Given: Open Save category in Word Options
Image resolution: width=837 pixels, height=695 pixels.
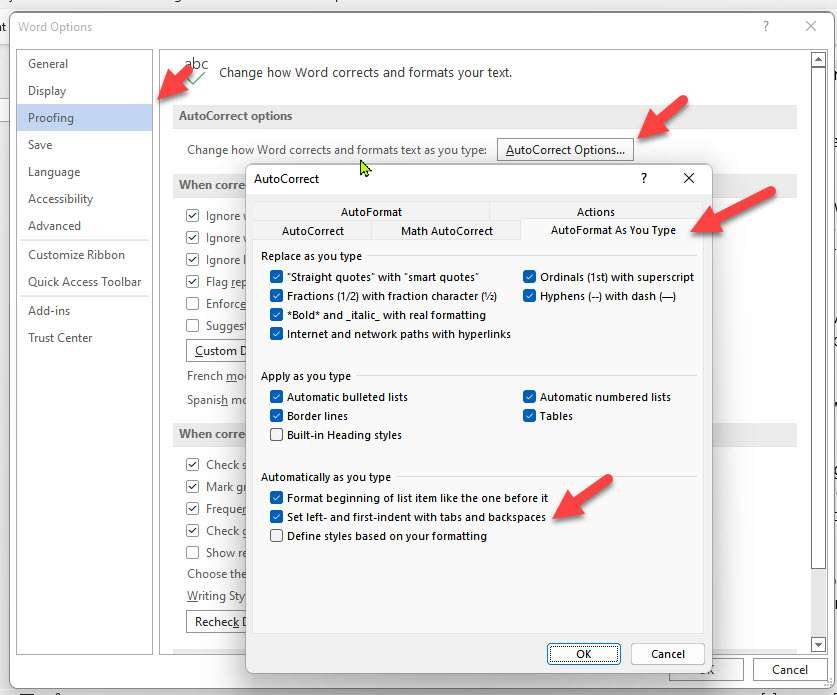Looking at the screenshot, I should pyautogui.click(x=84, y=145).
